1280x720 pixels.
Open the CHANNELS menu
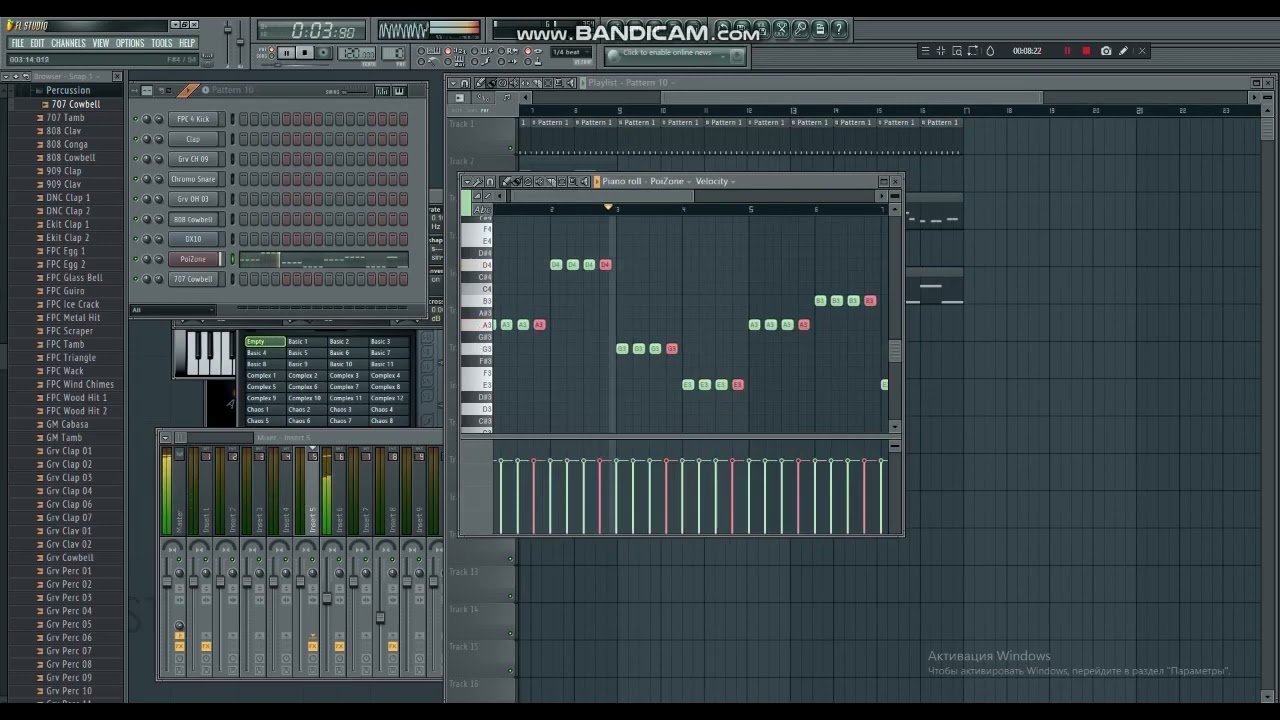(68, 43)
